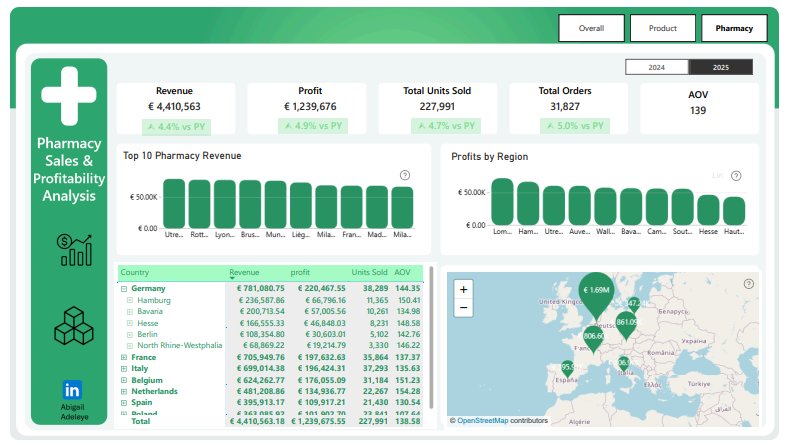Screen dimensions: 789x443
Task: Expand the Berlin row
Action: click(130, 334)
